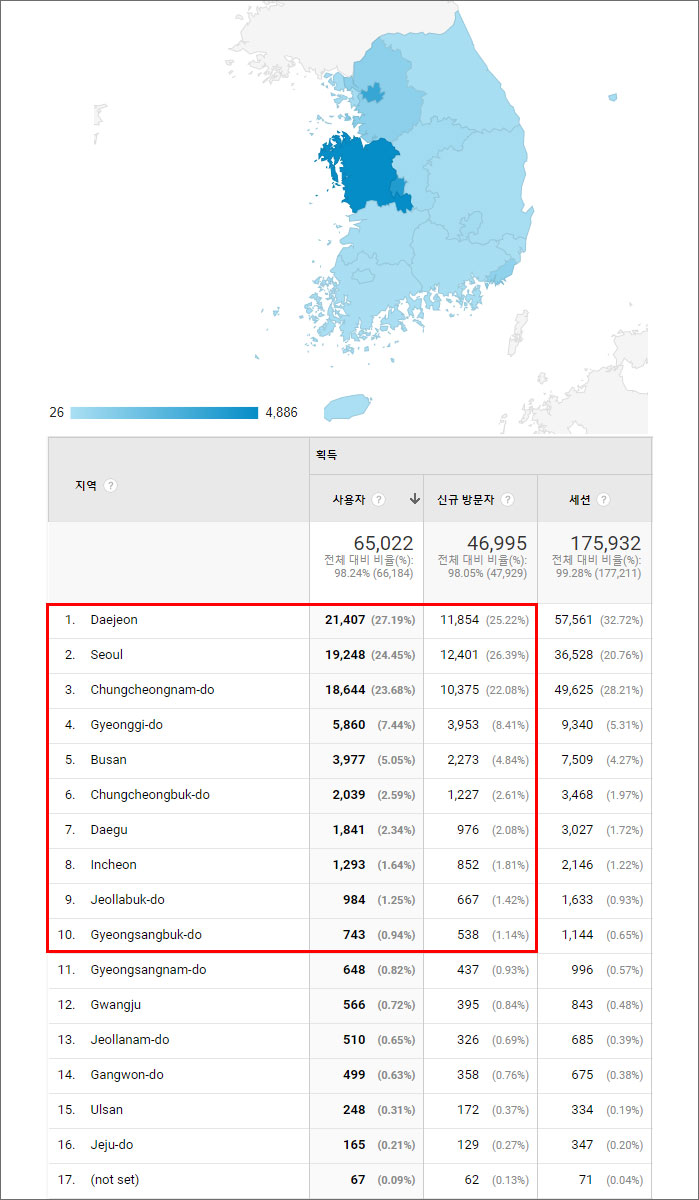Open the 신규 방문자 help question mark
Viewport: 699px width, 1200px height.
coord(508,499)
